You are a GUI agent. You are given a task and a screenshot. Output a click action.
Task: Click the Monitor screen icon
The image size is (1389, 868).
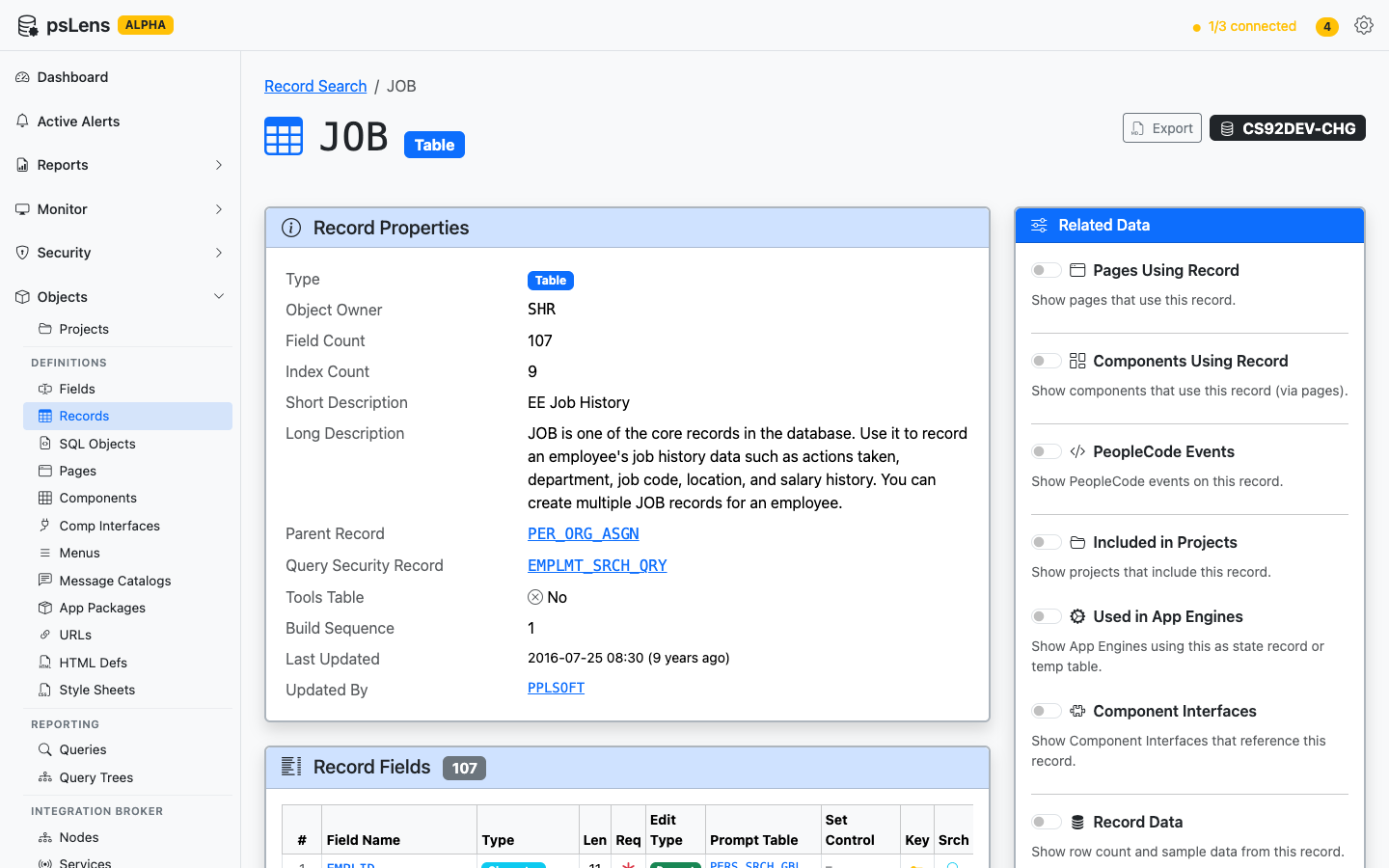[x=22, y=209]
